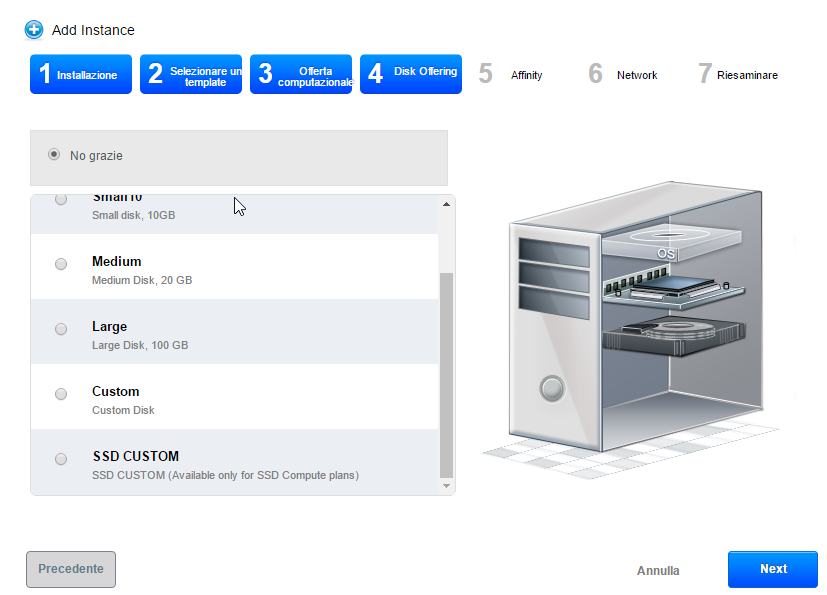This screenshot has width=827, height=595.
Task: Click Next to continue
Action: [772, 569]
